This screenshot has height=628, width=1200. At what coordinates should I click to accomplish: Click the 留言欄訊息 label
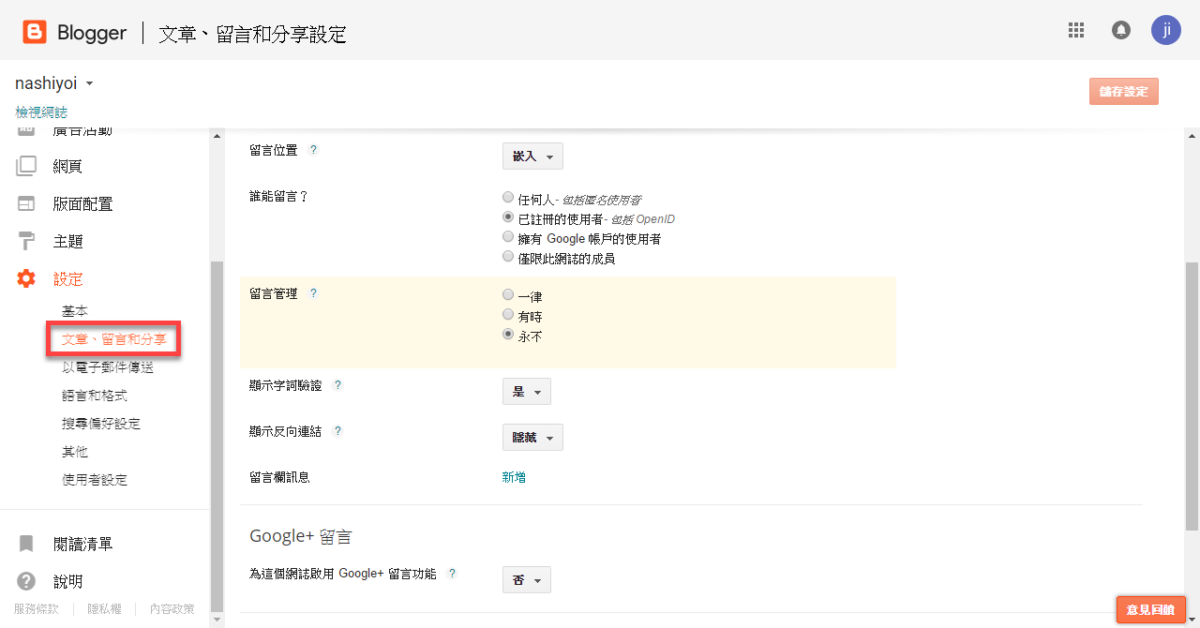pos(279,477)
